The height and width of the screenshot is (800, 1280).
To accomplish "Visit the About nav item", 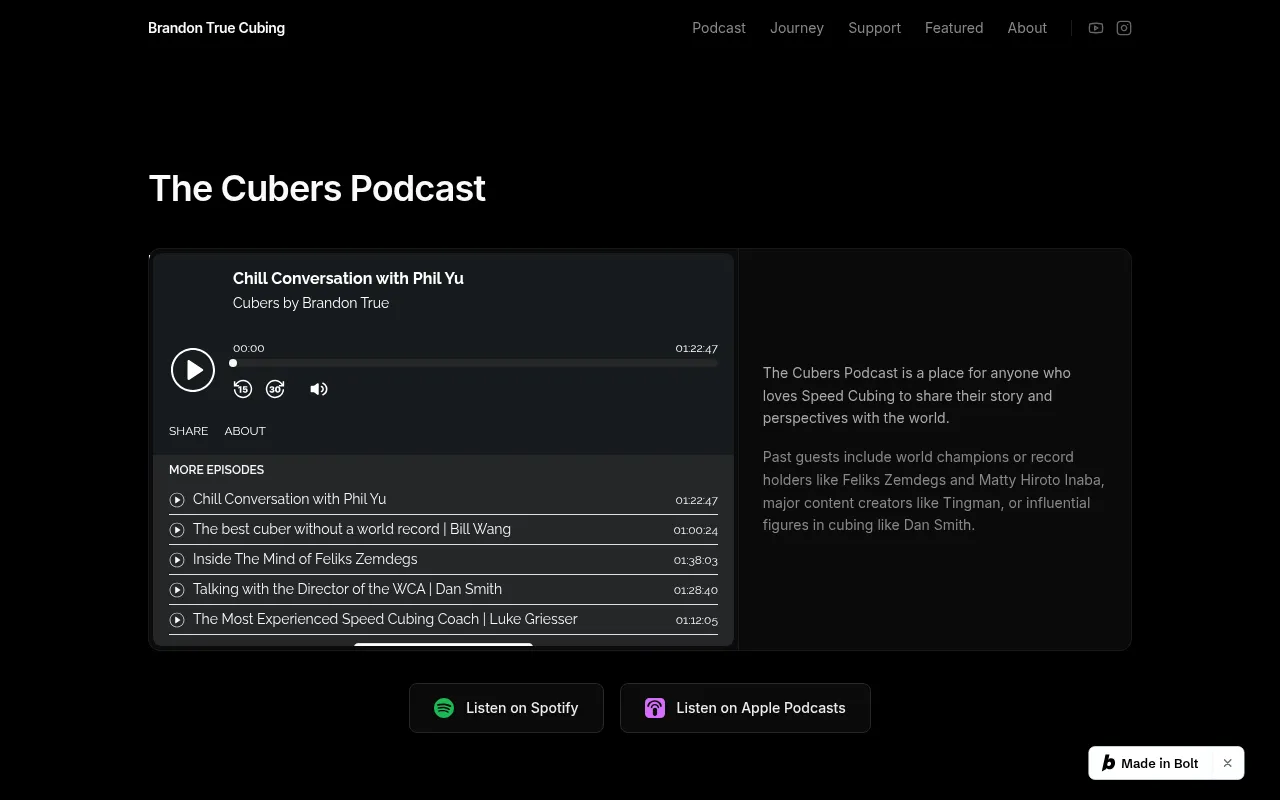I will point(1027,28).
